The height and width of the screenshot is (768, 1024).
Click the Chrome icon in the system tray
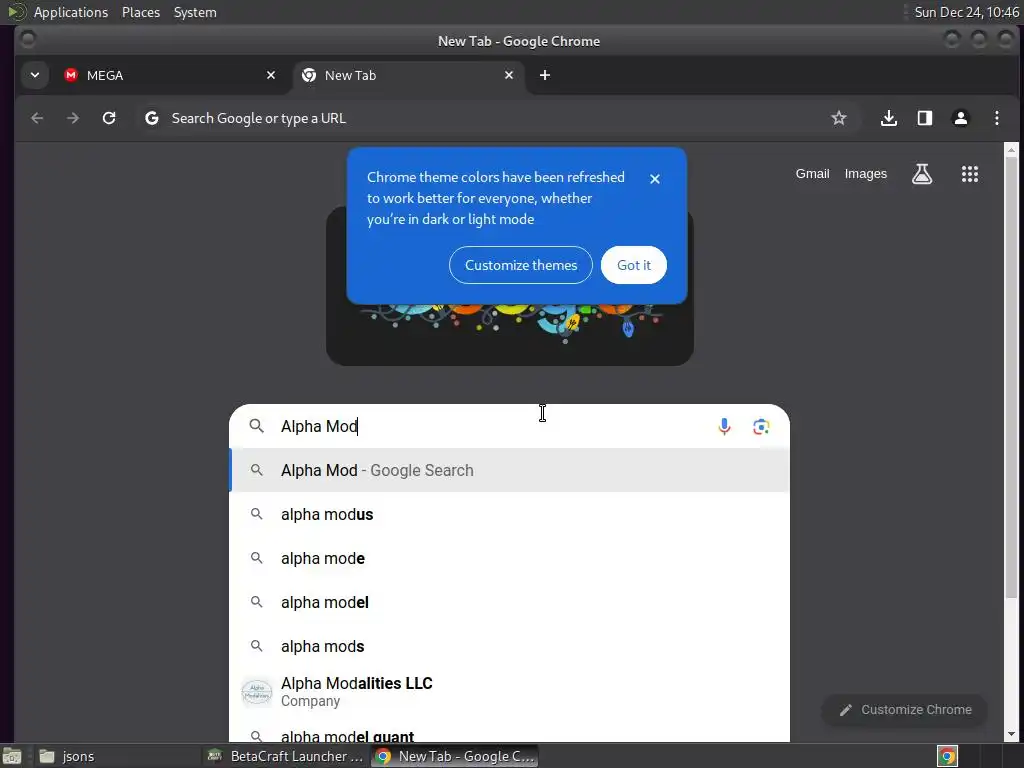[947, 756]
